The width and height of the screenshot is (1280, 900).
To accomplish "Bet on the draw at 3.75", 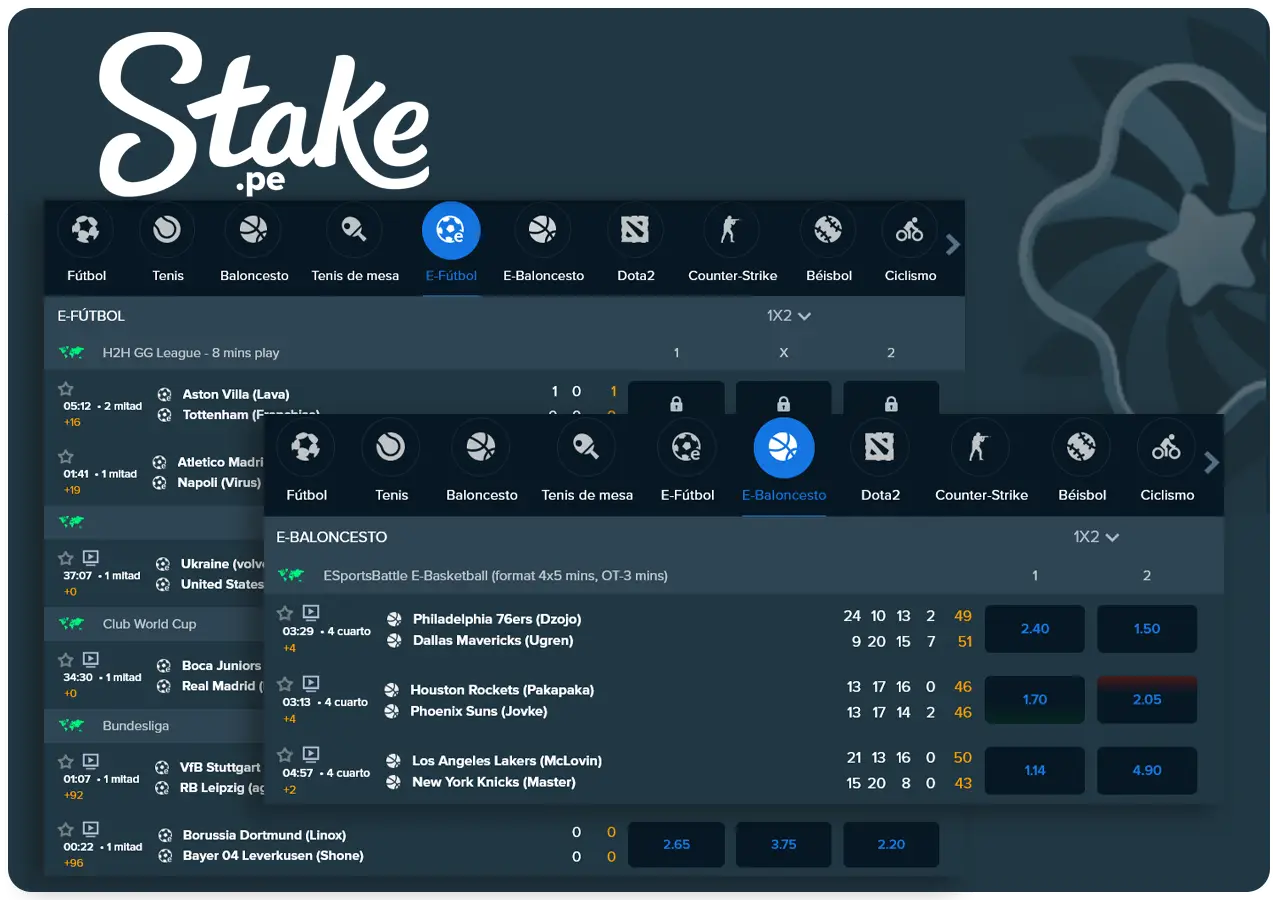I will [x=784, y=845].
